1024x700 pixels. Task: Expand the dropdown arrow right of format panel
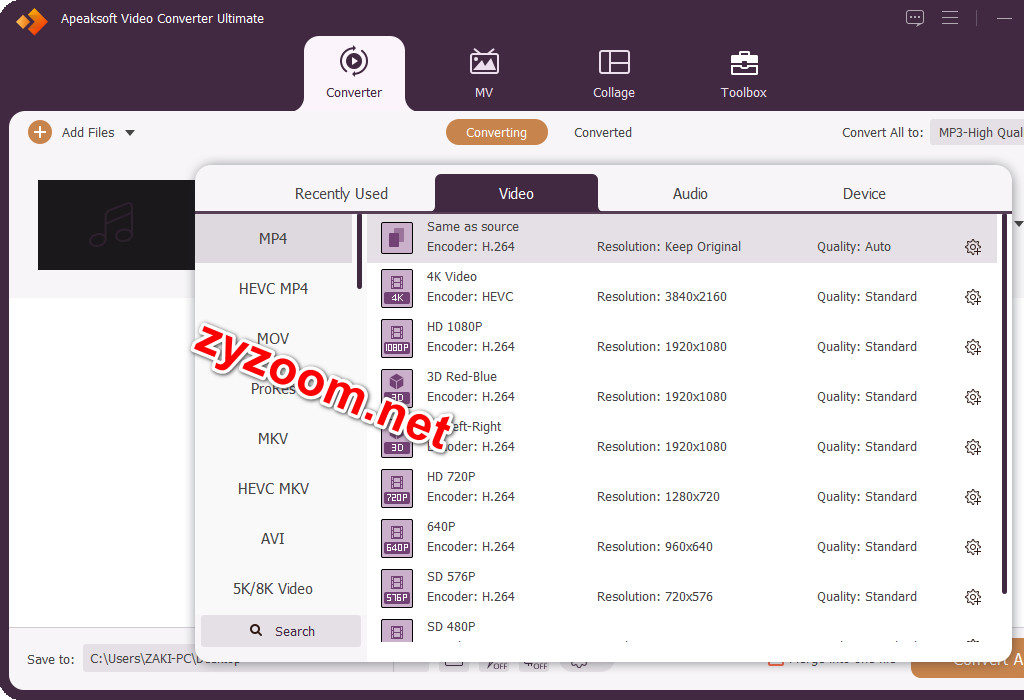point(1019,224)
